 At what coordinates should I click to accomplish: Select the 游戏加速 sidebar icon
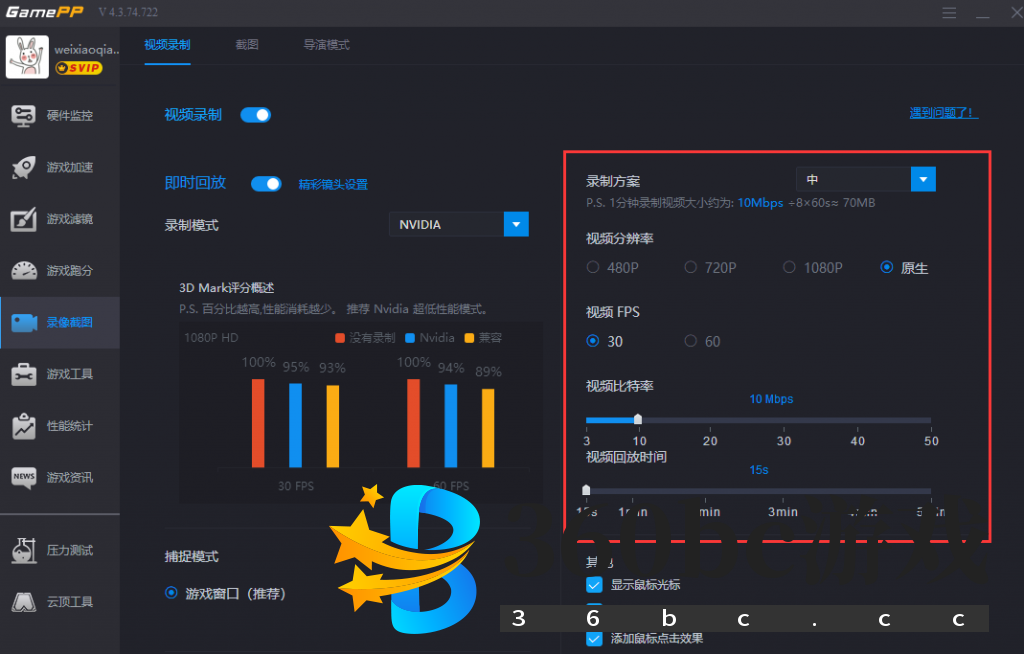tap(60, 167)
